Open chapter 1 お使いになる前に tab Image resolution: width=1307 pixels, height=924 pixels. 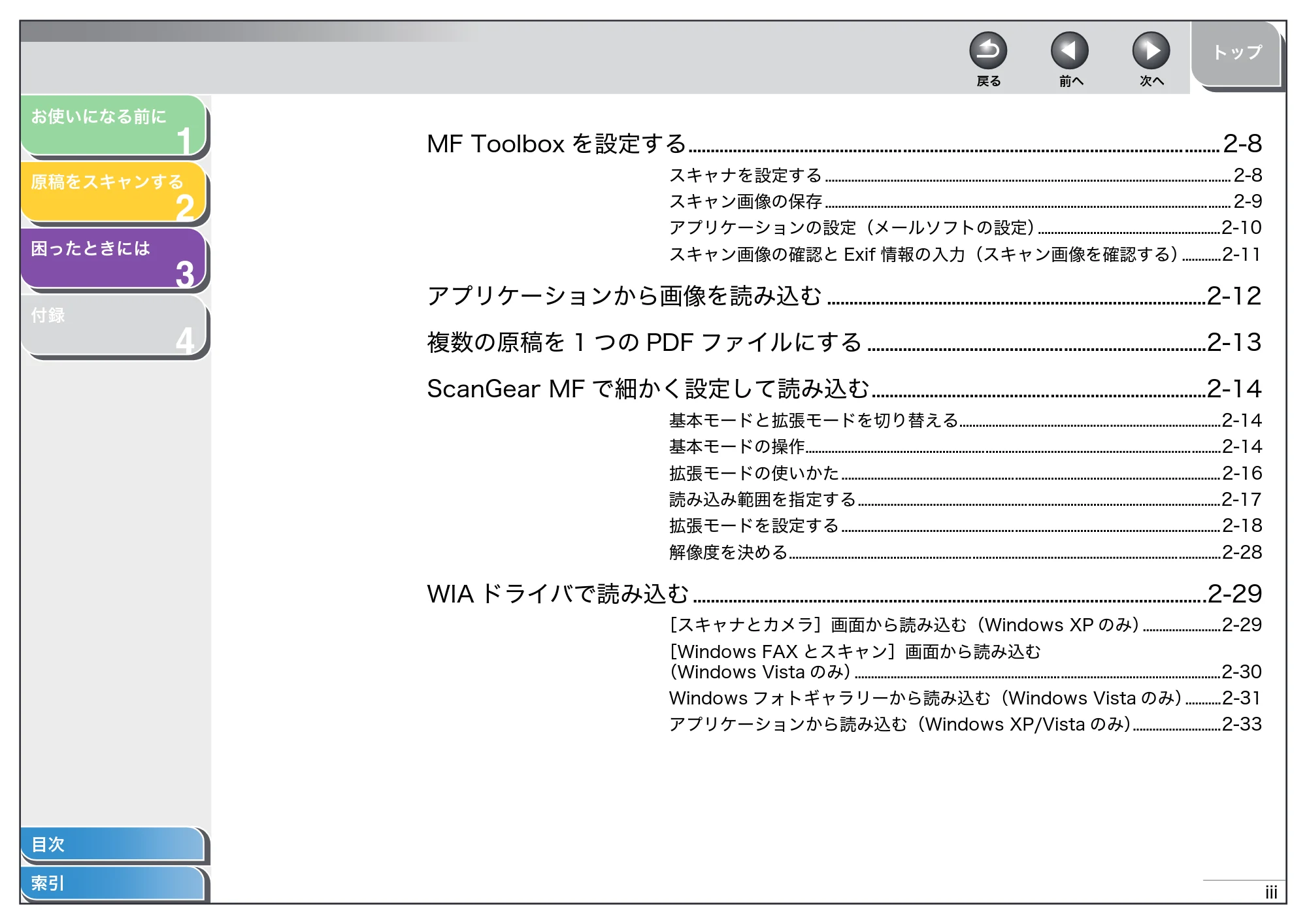coord(114,125)
